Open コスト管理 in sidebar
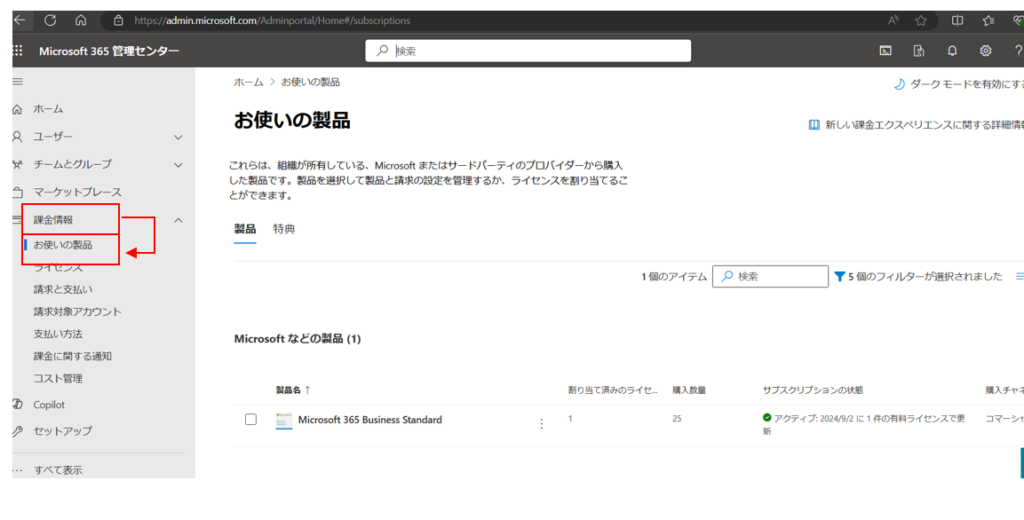The image size is (1024, 520). (x=58, y=378)
